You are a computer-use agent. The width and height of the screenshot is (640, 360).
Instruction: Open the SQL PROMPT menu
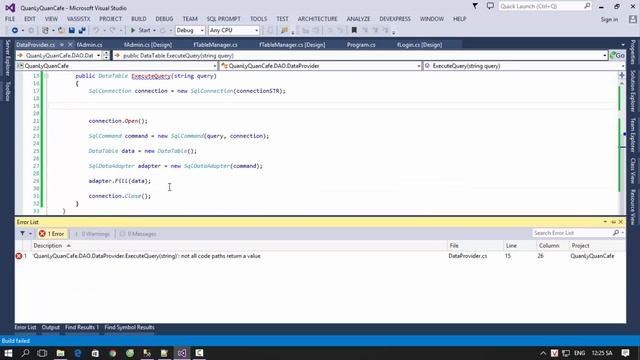[223, 19]
